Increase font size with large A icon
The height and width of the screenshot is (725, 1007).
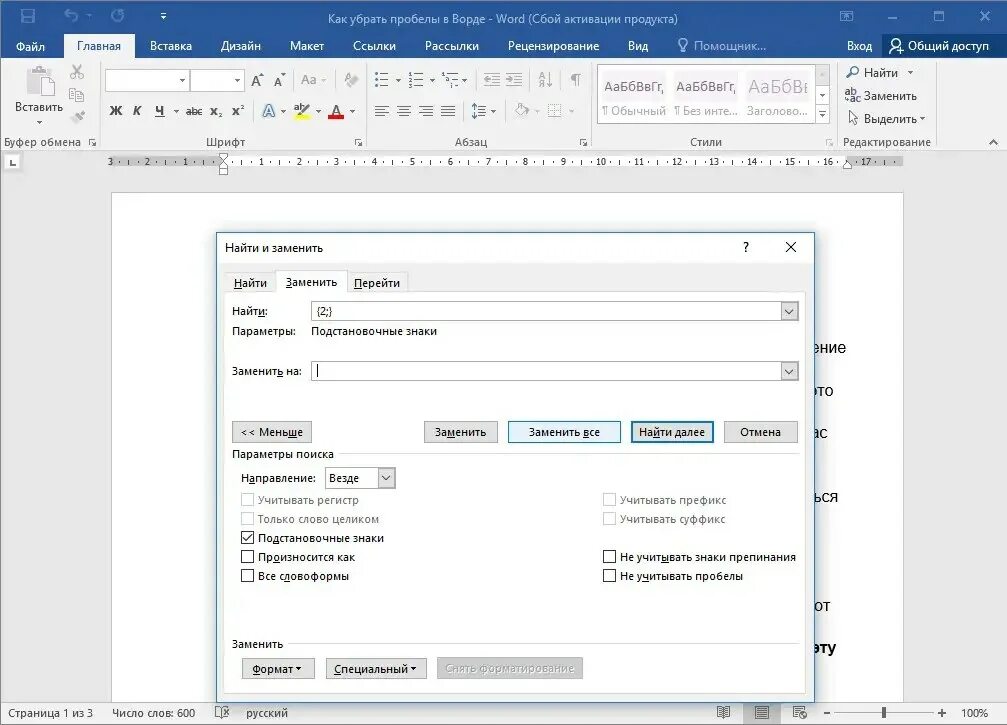(x=257, y=80)
